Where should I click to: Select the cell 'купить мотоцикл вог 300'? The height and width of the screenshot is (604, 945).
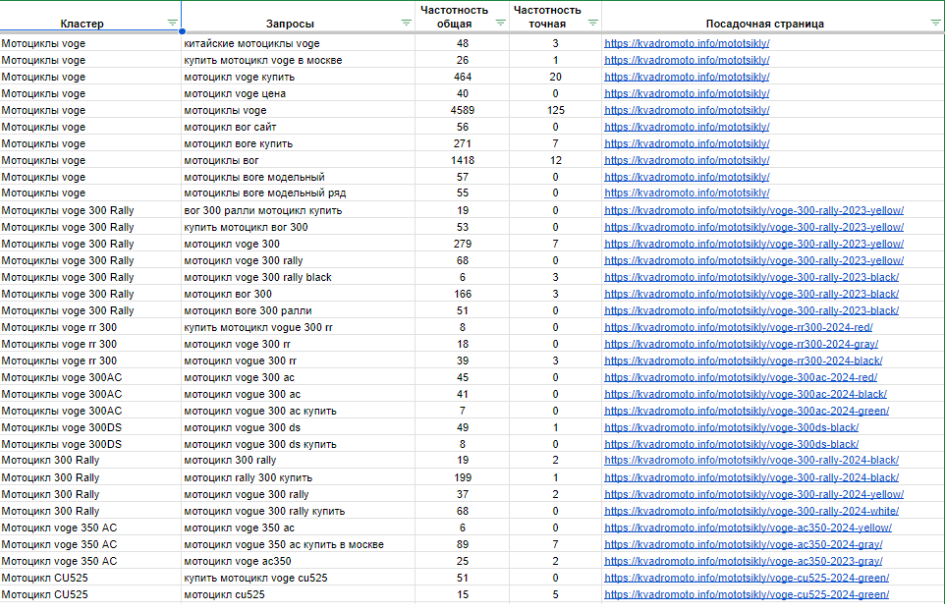tap(298, 227)
